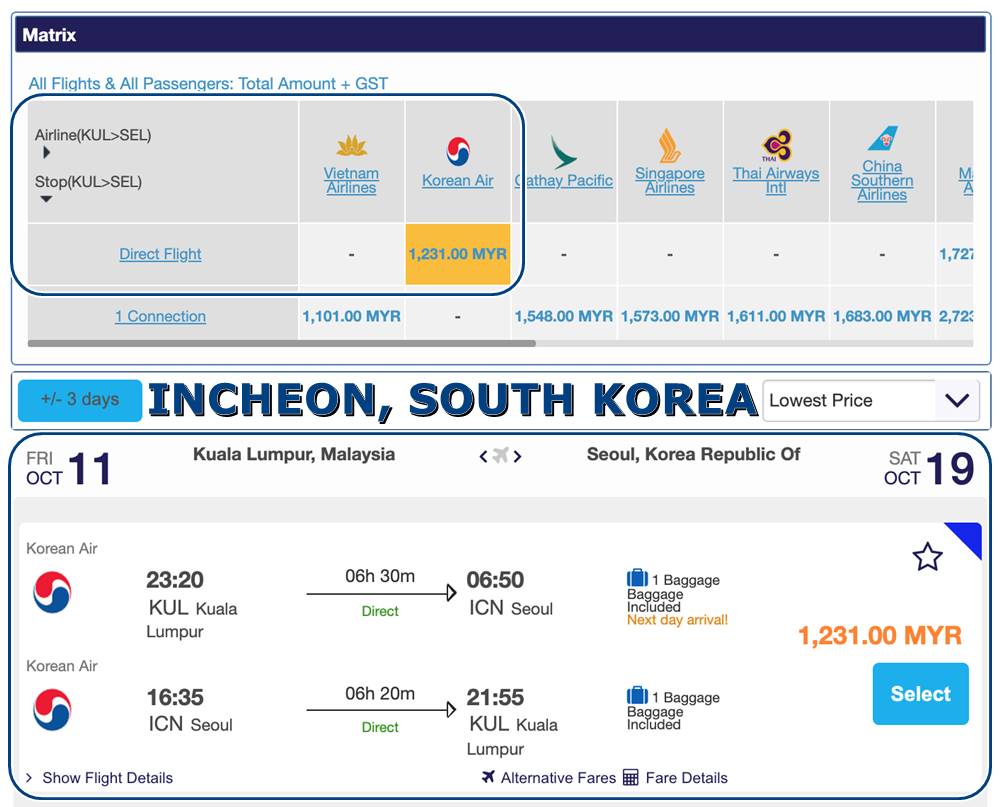The width and height of the screenshot is (1000, 807).
Task: Click the Cathay Pacific brushwing logo
Action: (562, 152)
